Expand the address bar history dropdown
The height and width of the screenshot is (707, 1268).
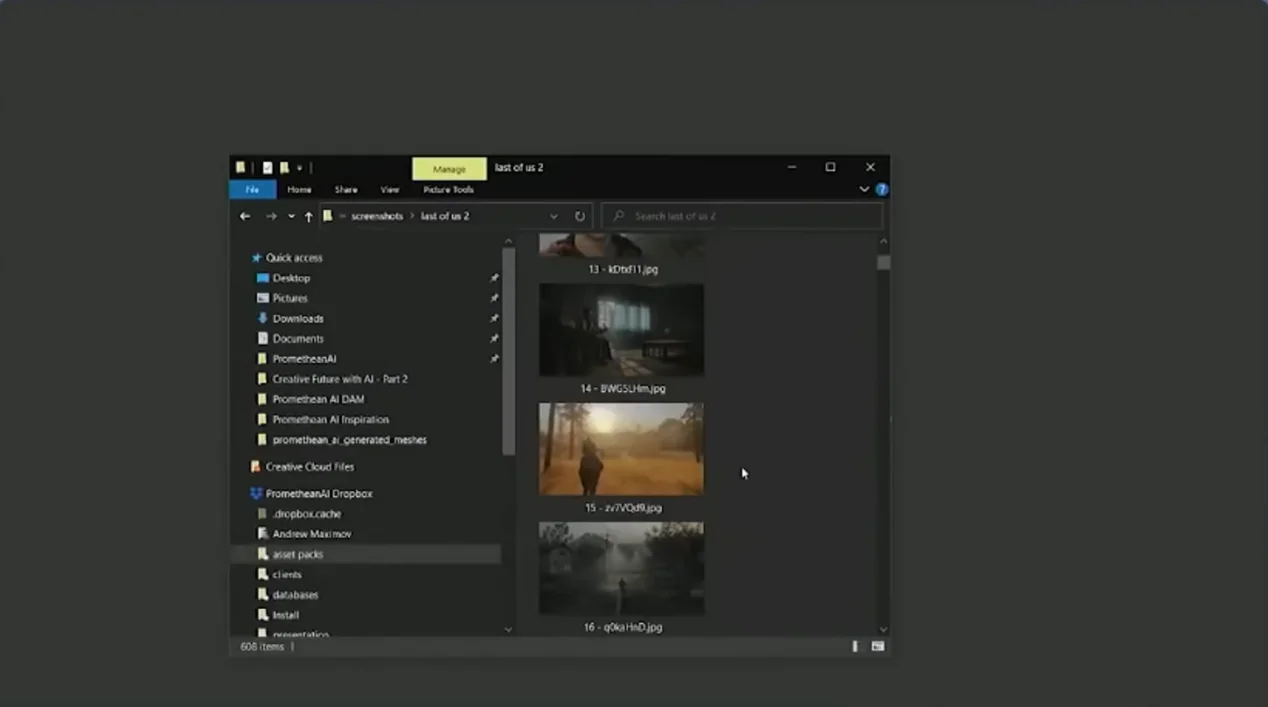tap(554, 216)
